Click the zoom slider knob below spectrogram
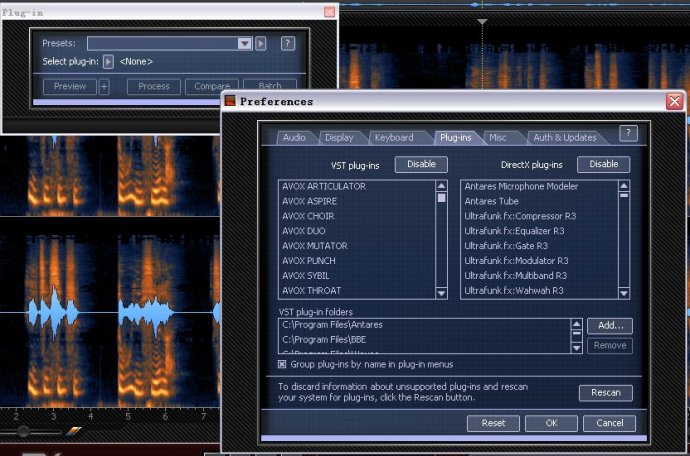The image size is (690, 456). pos(23,431)
